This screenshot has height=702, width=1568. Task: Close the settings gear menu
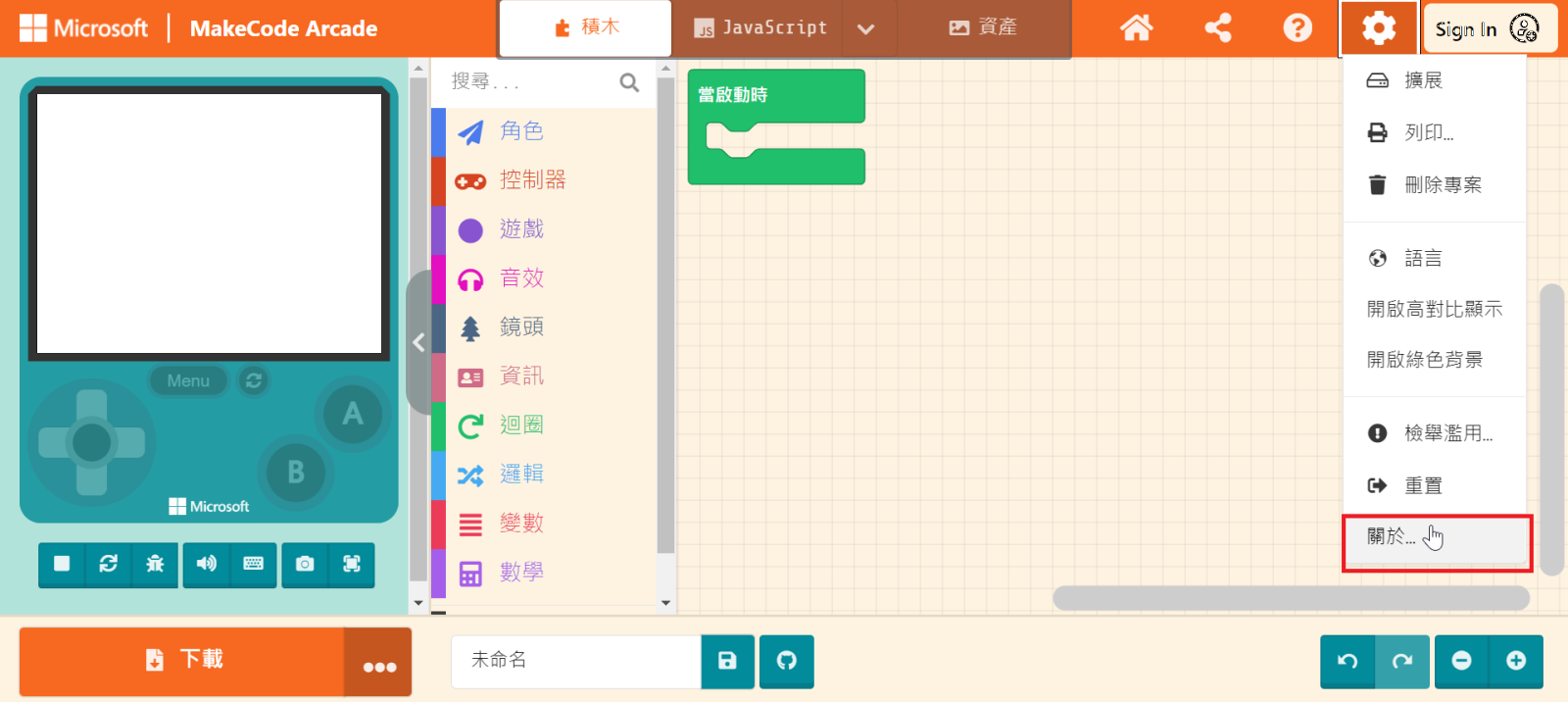click(x=1378, y=27)
